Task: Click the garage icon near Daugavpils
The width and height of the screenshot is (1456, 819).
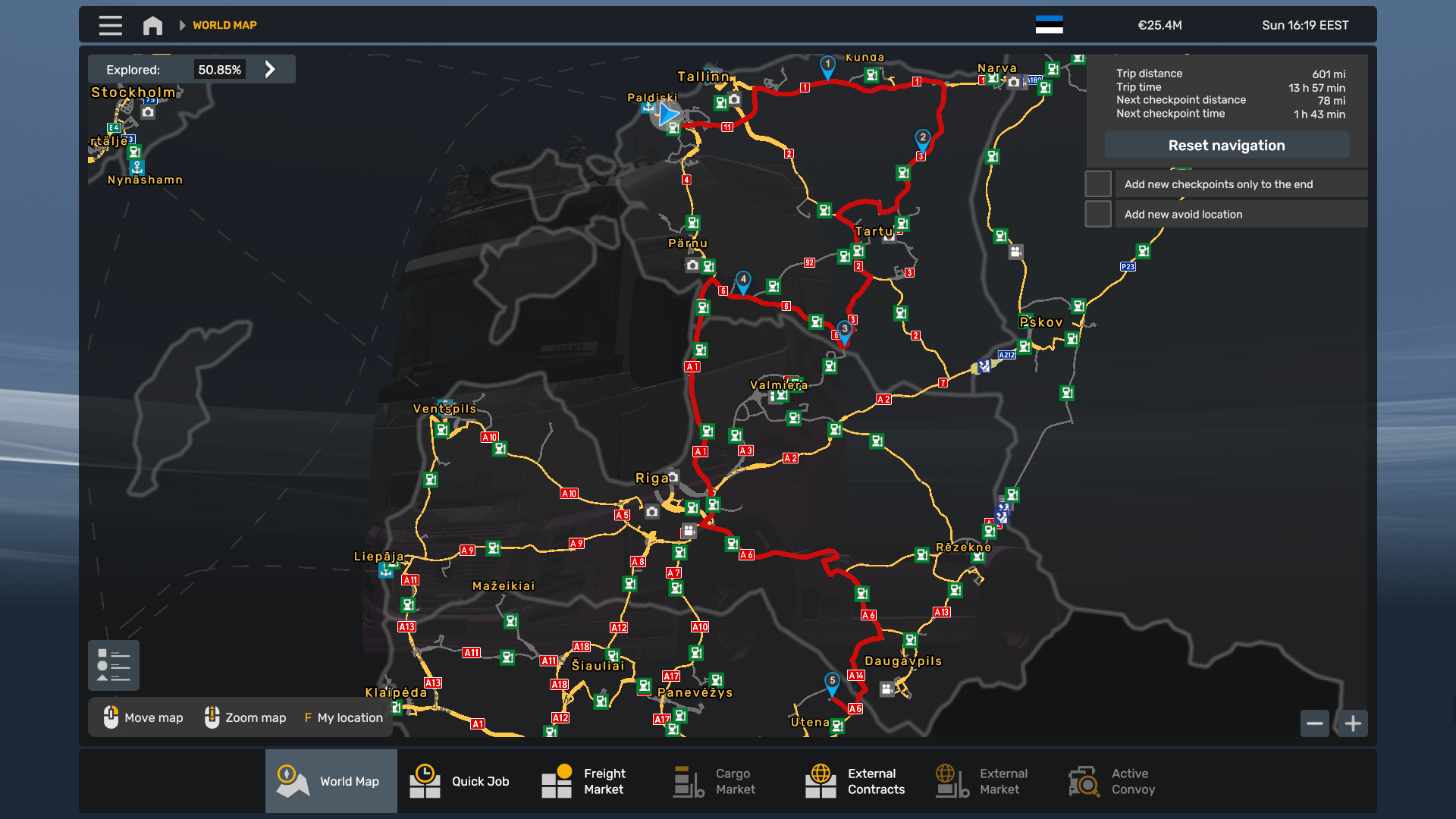Action: click(x=886, y=689)
